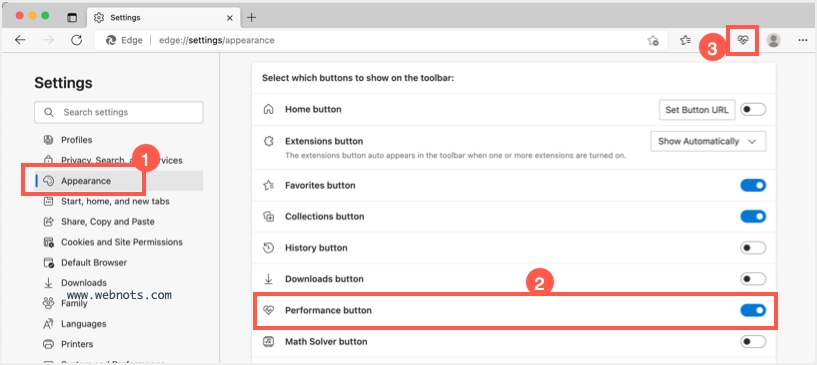Open Cookies and Site Permissions
Screen dimensions: 817x365
(x=121, y=242)
